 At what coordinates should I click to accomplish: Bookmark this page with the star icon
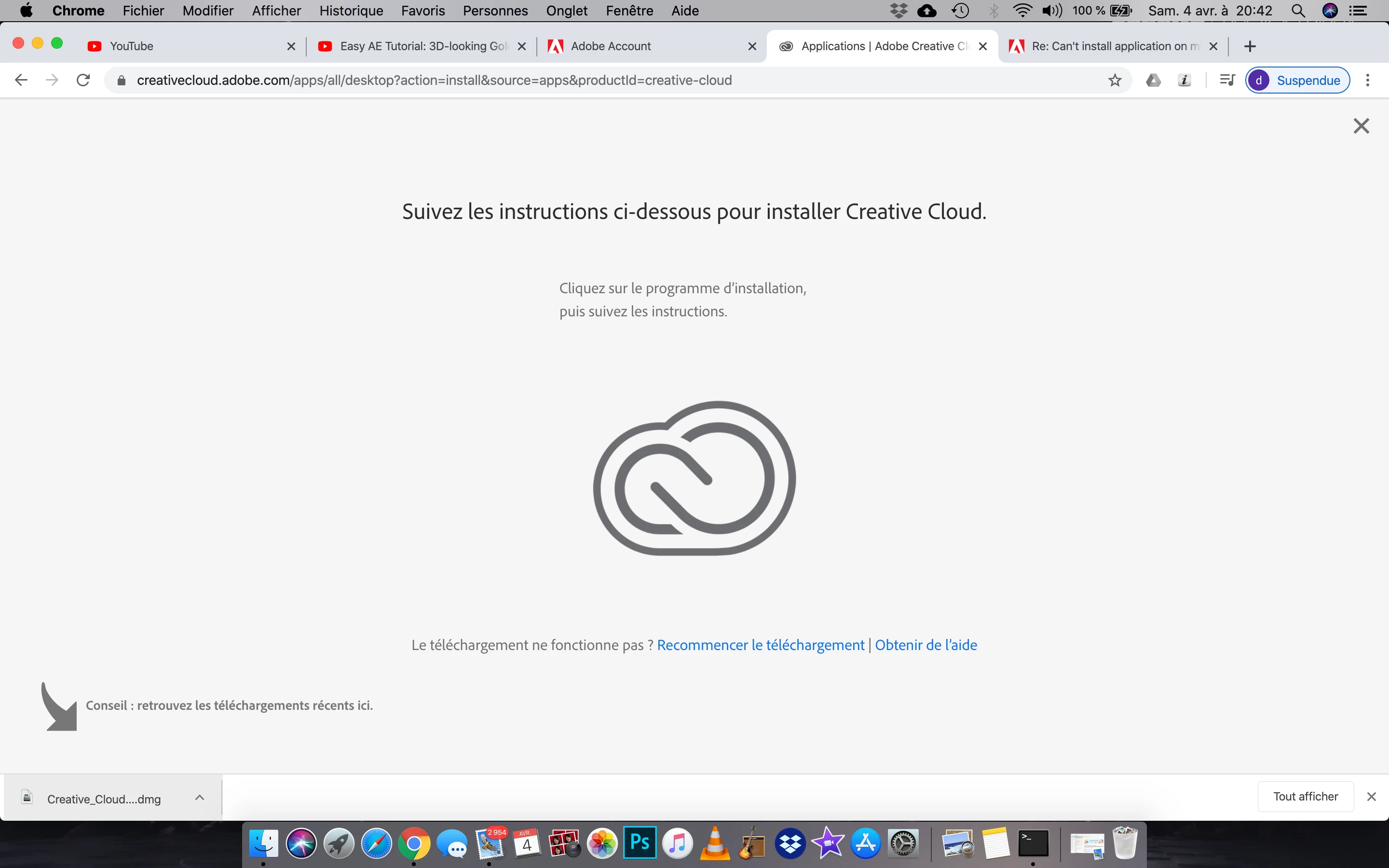pos(1115,81)
